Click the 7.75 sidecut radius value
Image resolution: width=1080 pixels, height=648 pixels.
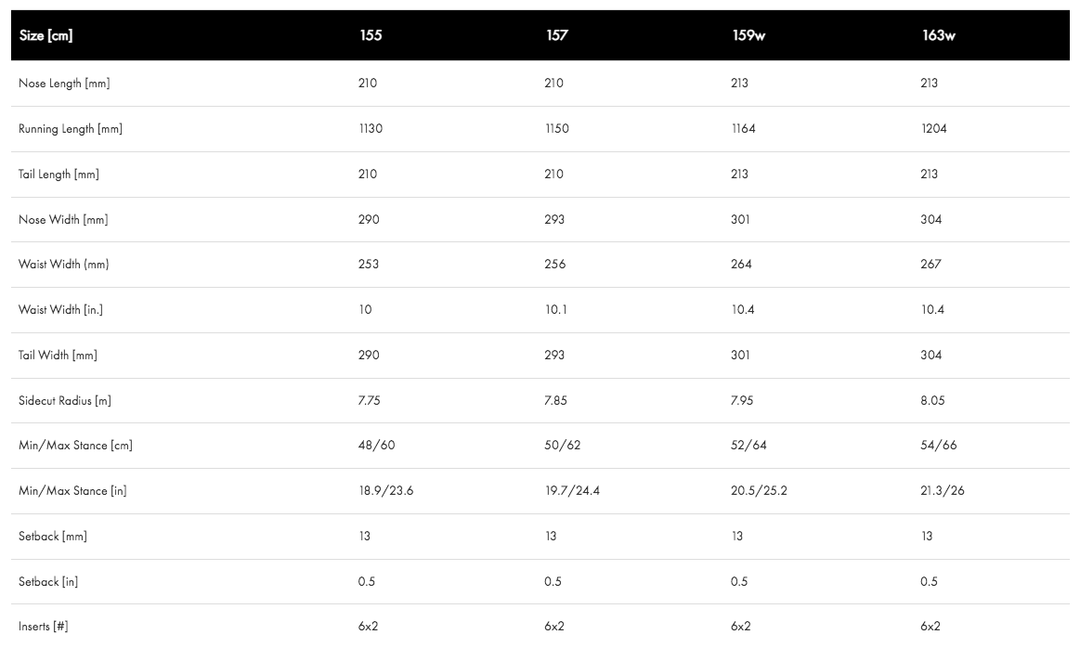click(371, 401)
